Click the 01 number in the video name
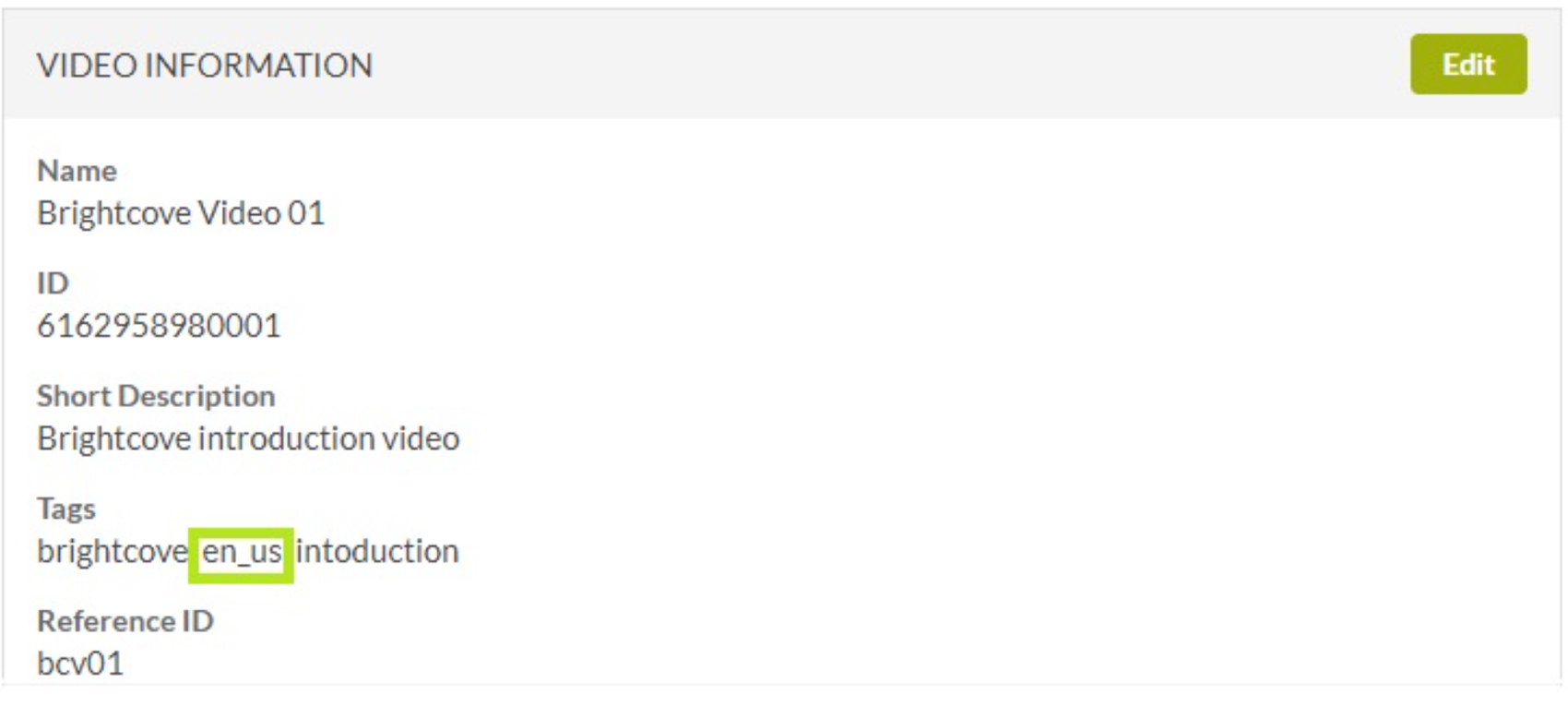The image size is (1568, 707). coord(306,213)
